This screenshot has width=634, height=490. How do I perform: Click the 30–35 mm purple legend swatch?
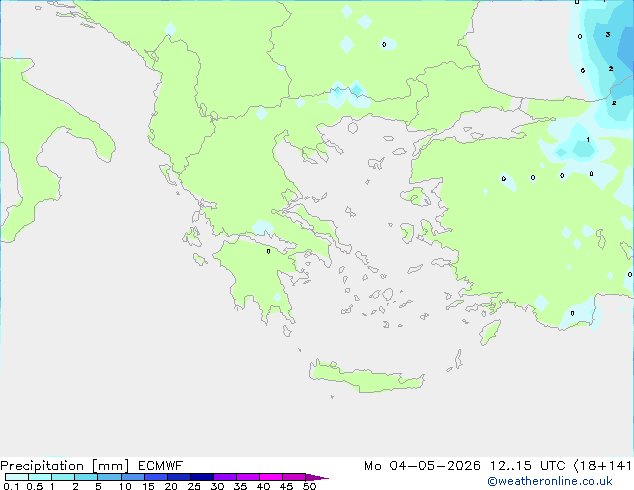tap(225, 477)
